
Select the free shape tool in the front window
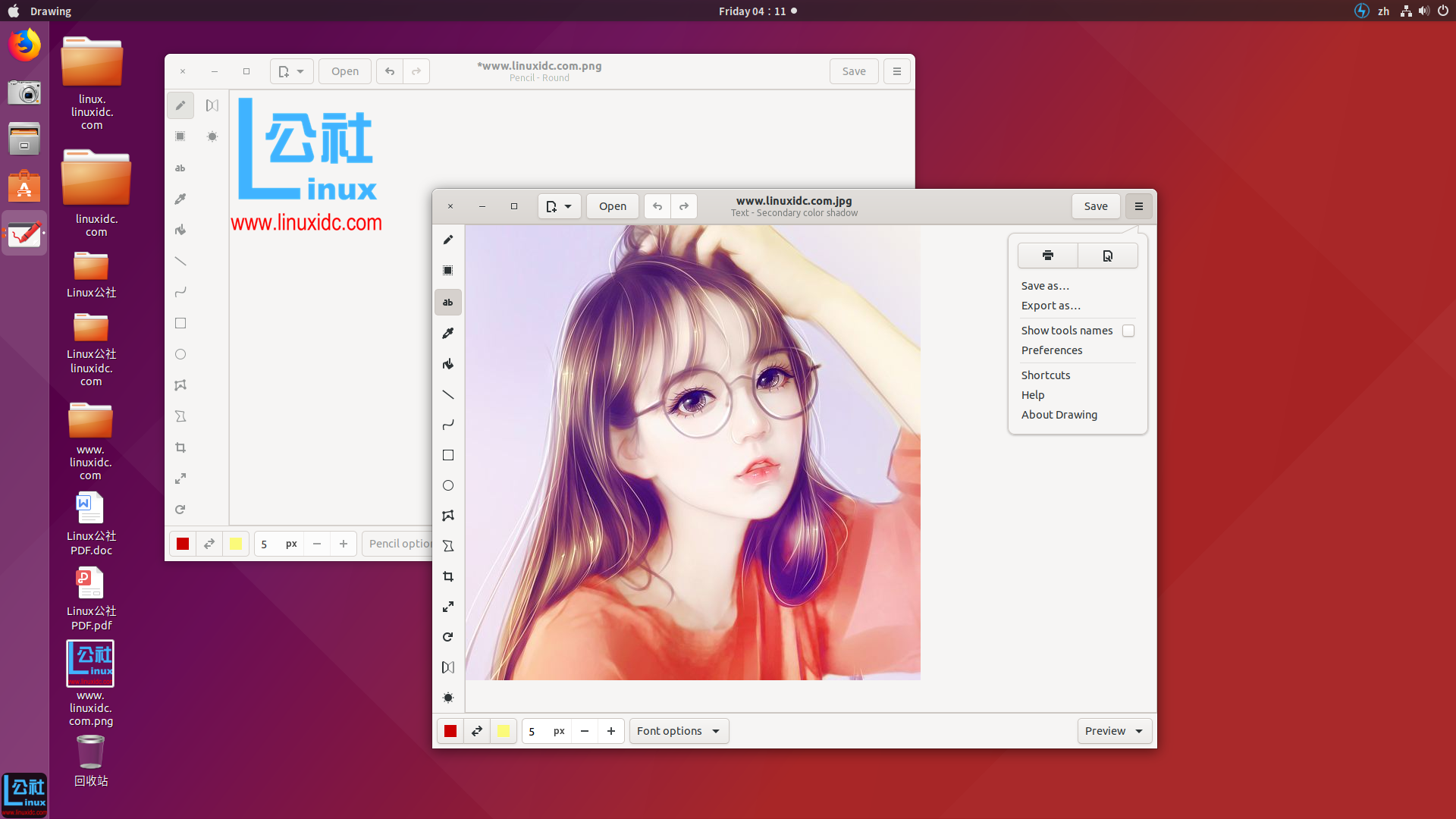[x=448, y=547]
